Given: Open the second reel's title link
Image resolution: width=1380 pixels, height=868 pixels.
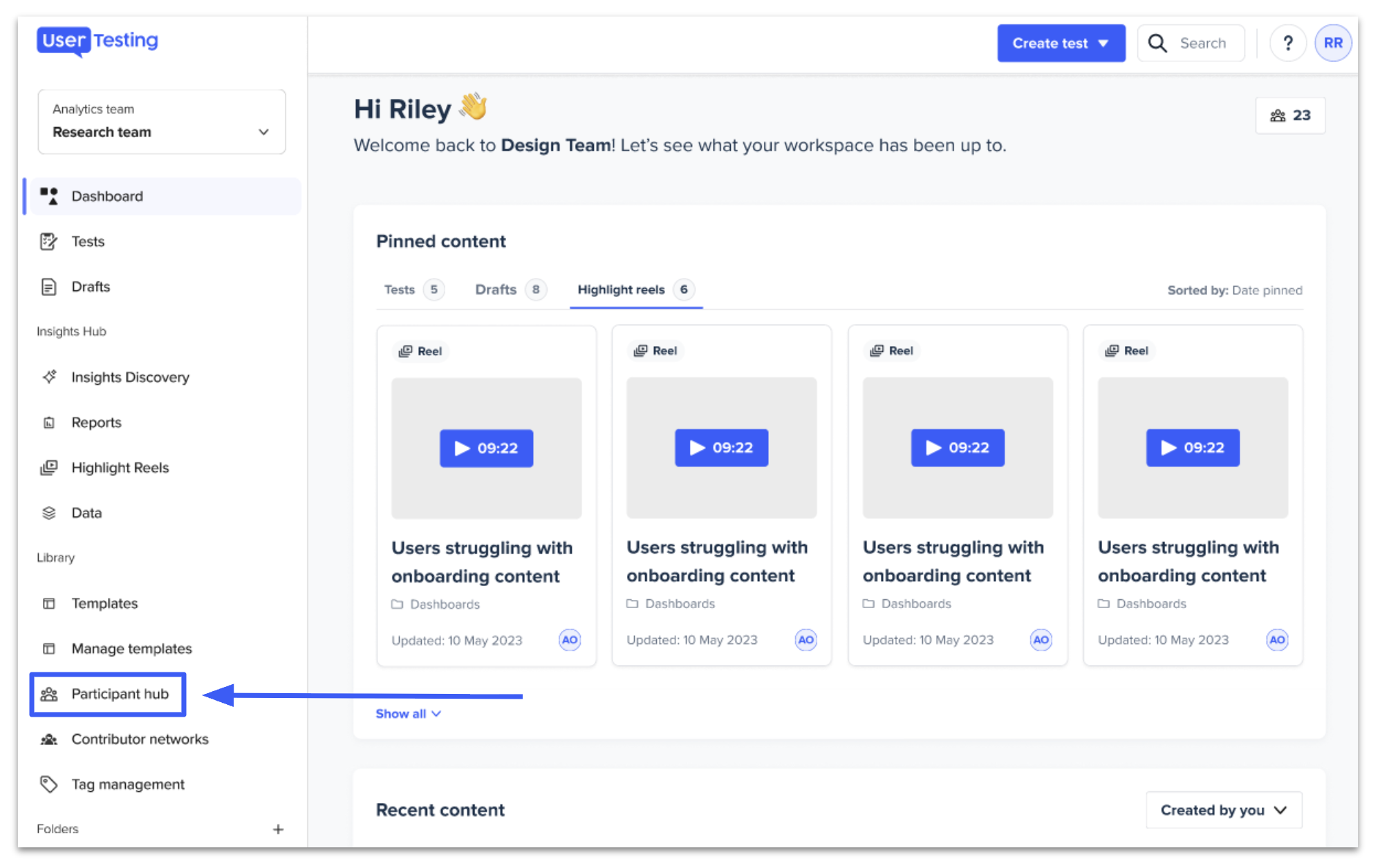Looking at the screenshot, I should coord(717,562).
